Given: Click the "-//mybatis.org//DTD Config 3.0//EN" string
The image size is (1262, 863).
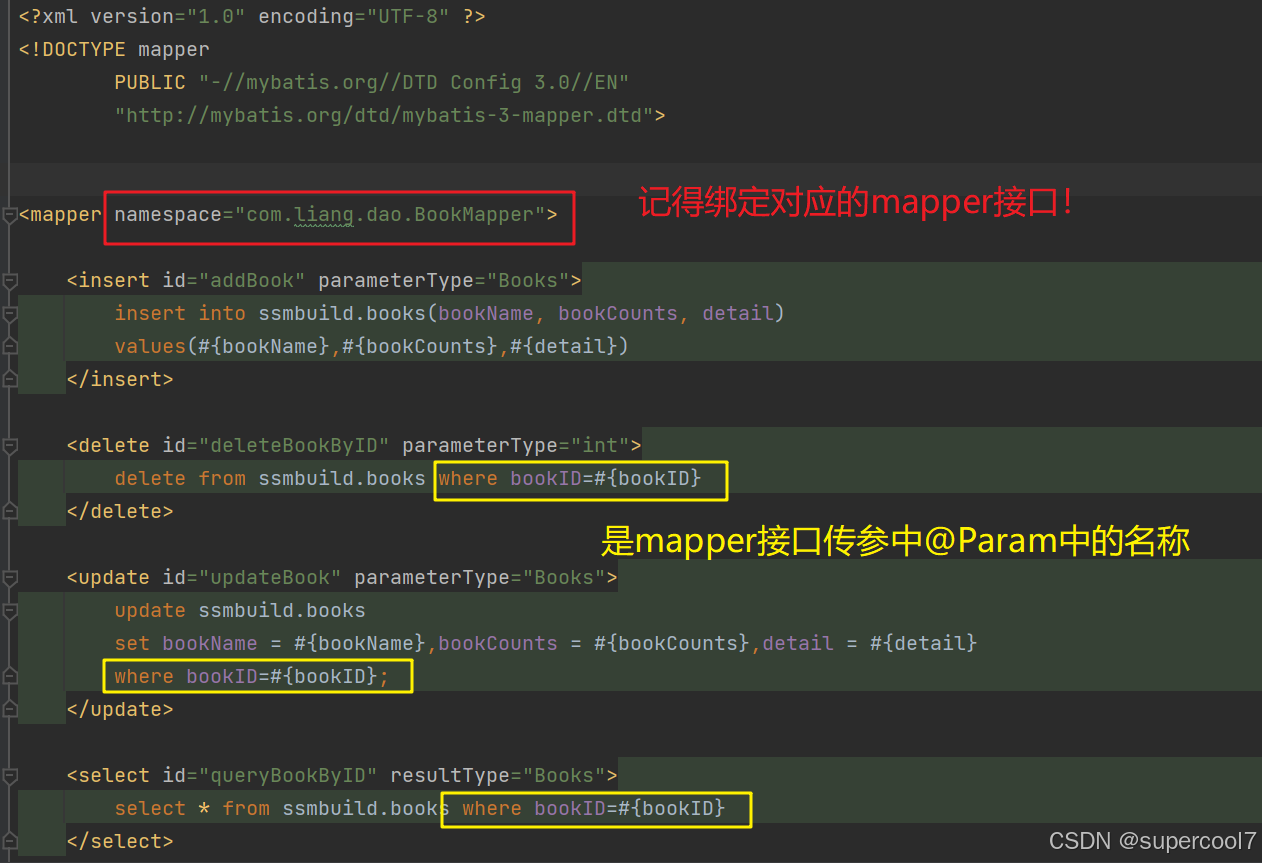Looking at the screenshot, I should [414, 82].
